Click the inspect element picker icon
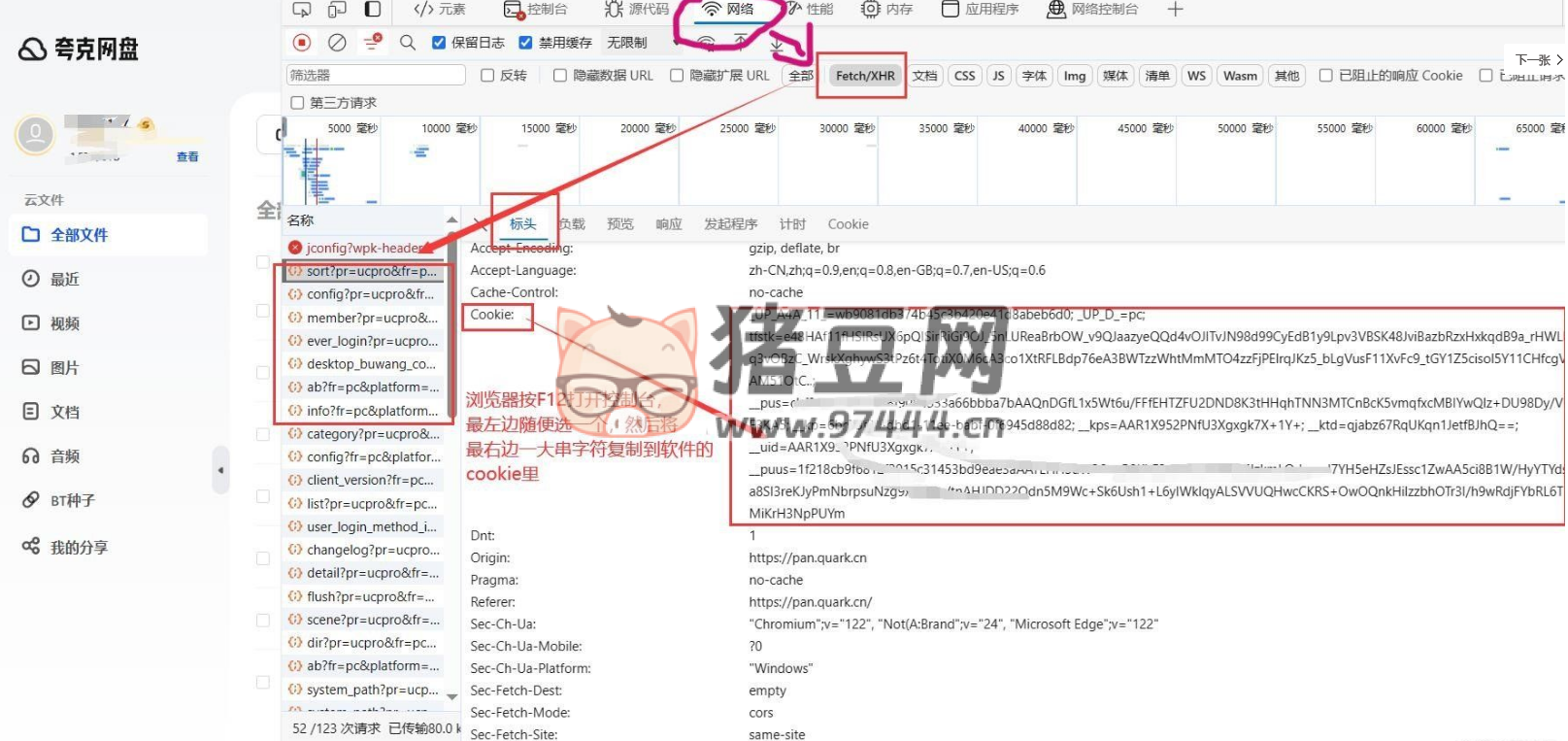Image resolution: width=1568 pixels, height=741 pixels. click(x=302, y=9)
